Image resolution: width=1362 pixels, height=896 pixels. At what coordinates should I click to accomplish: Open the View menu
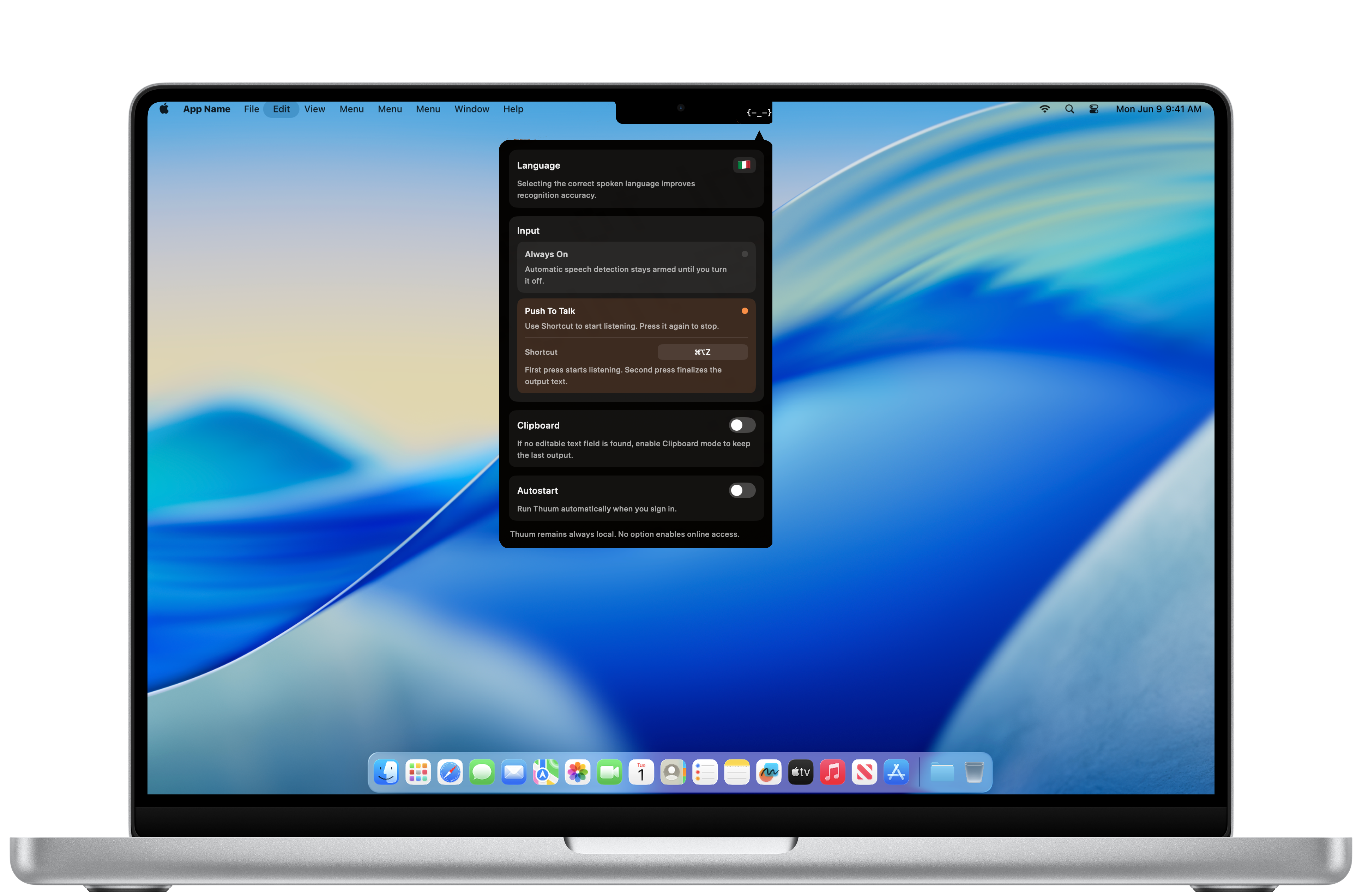click(315, 109)
